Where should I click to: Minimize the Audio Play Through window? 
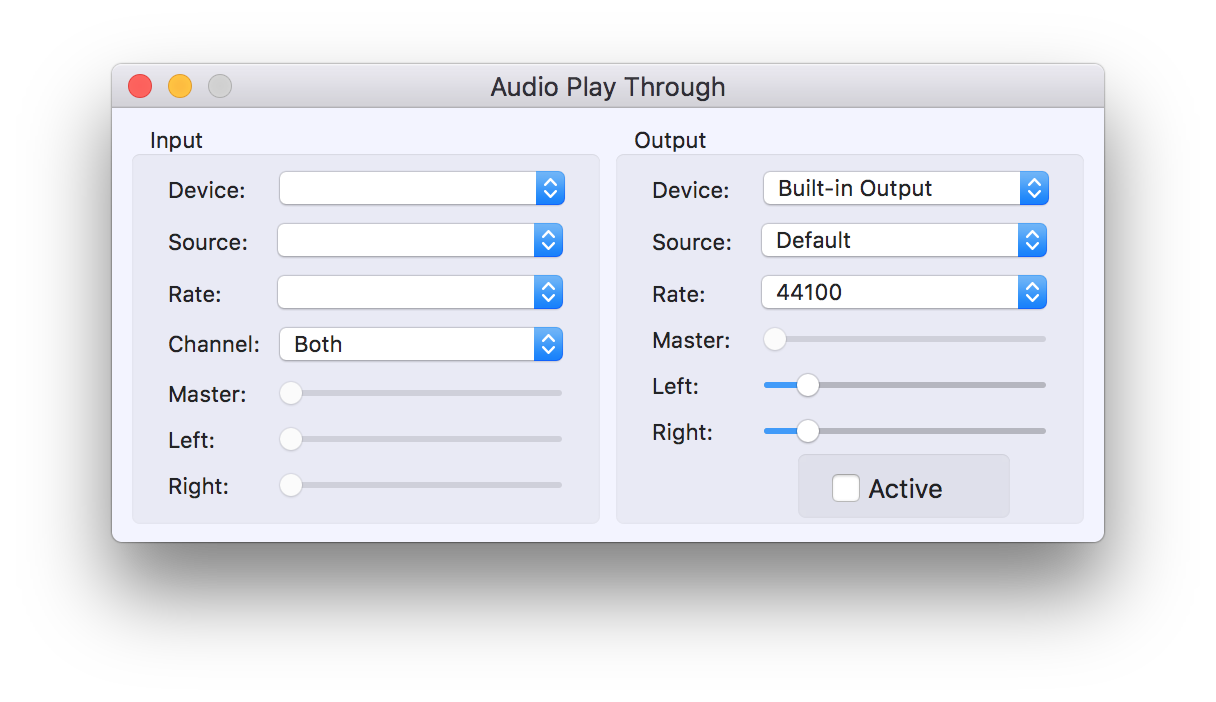point(180,87)
